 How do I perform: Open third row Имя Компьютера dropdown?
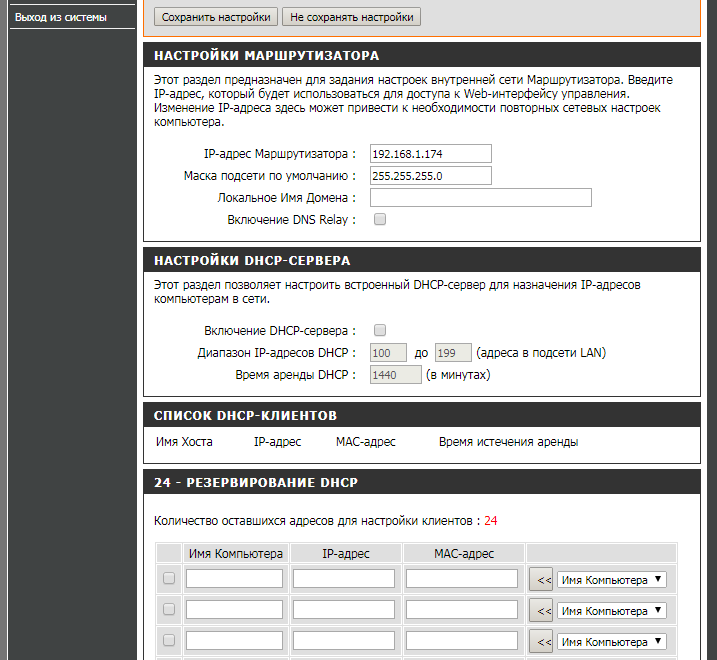tap(612, 641)
